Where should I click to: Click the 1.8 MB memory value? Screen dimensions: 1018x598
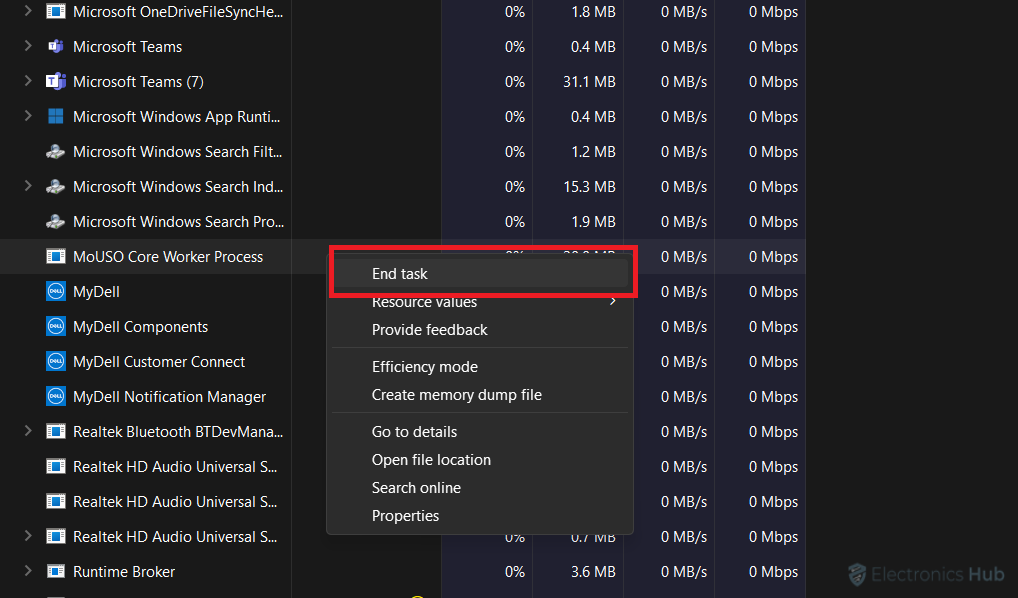[593, 12]
